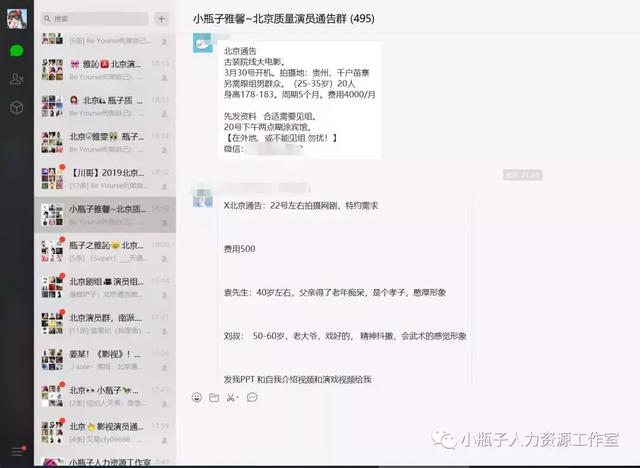Click sender avatar of X北京通告 message
The height and width of the screenshot is (468, 640).
(x=202, y=198)
